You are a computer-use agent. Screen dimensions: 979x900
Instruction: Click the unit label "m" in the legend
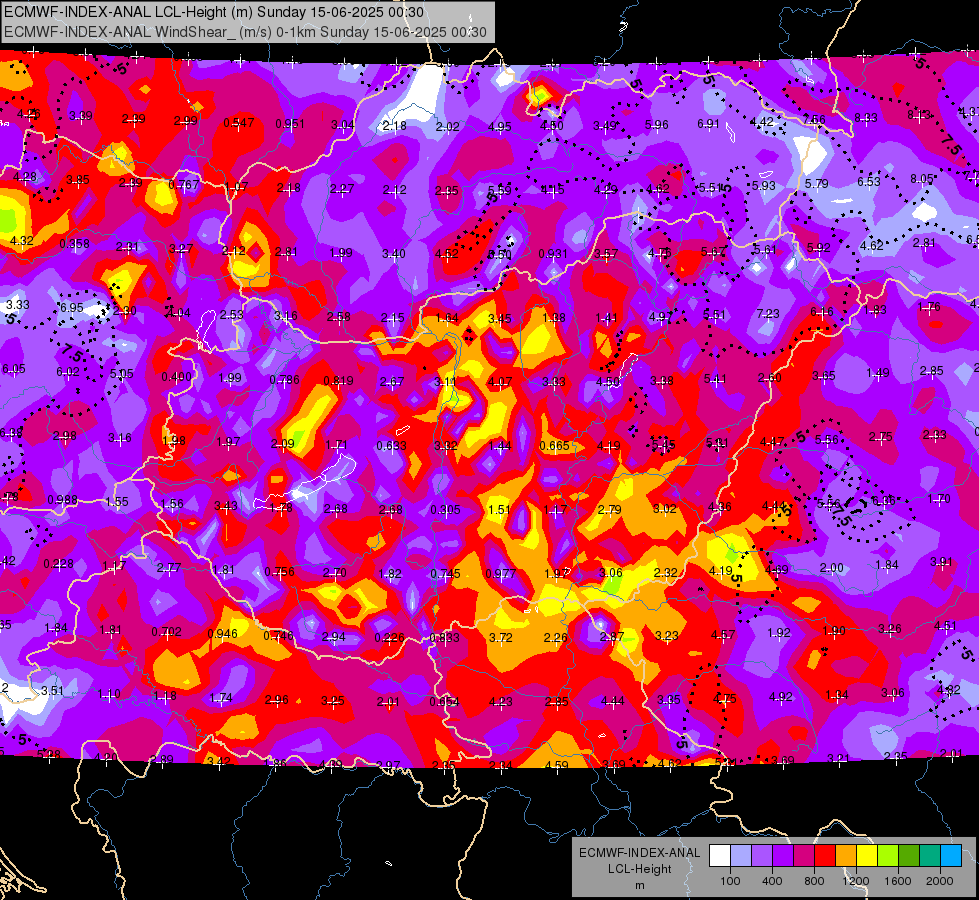point(639,885)
